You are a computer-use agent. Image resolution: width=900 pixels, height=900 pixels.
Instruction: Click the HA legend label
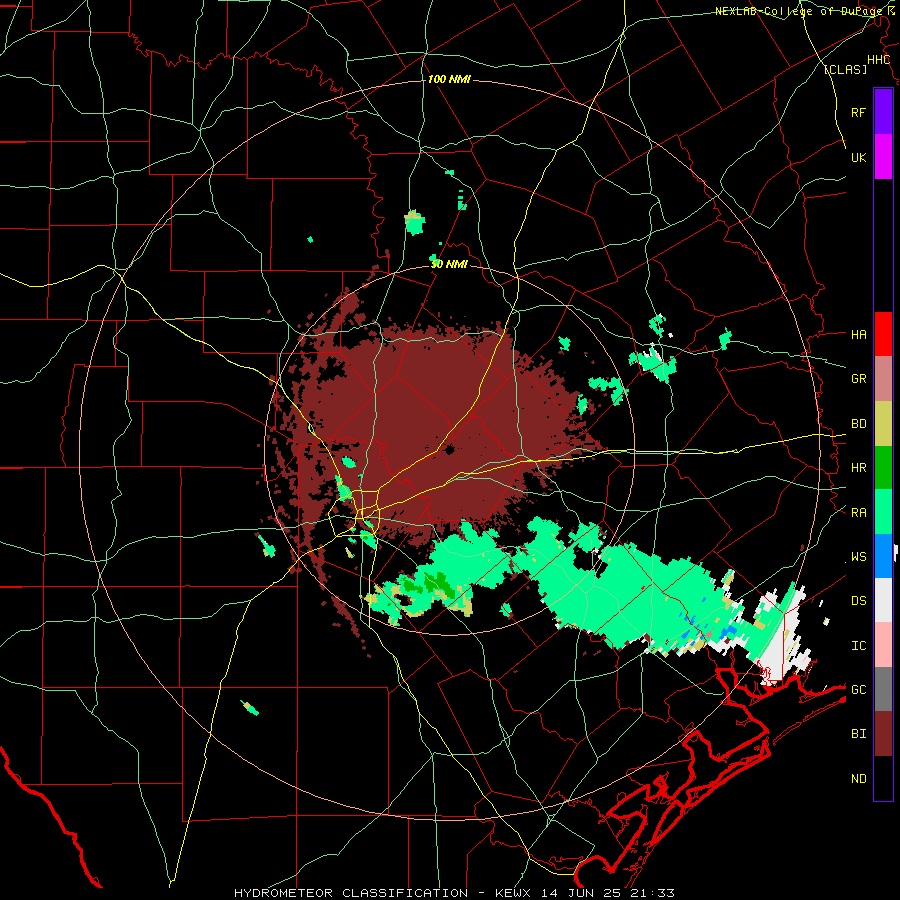(x=858, y=334)
